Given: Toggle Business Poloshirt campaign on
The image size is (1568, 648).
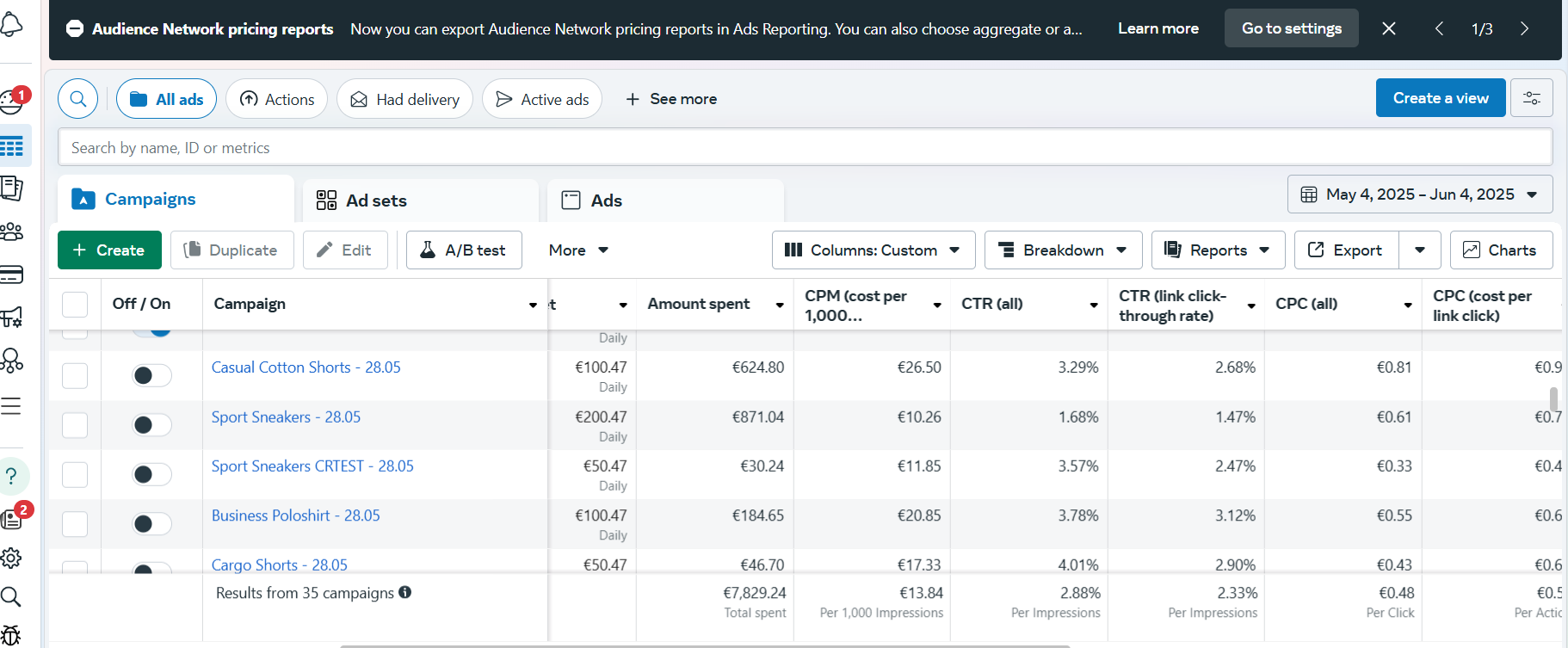Looking at the screenshot, I should [x=151, y=524].
